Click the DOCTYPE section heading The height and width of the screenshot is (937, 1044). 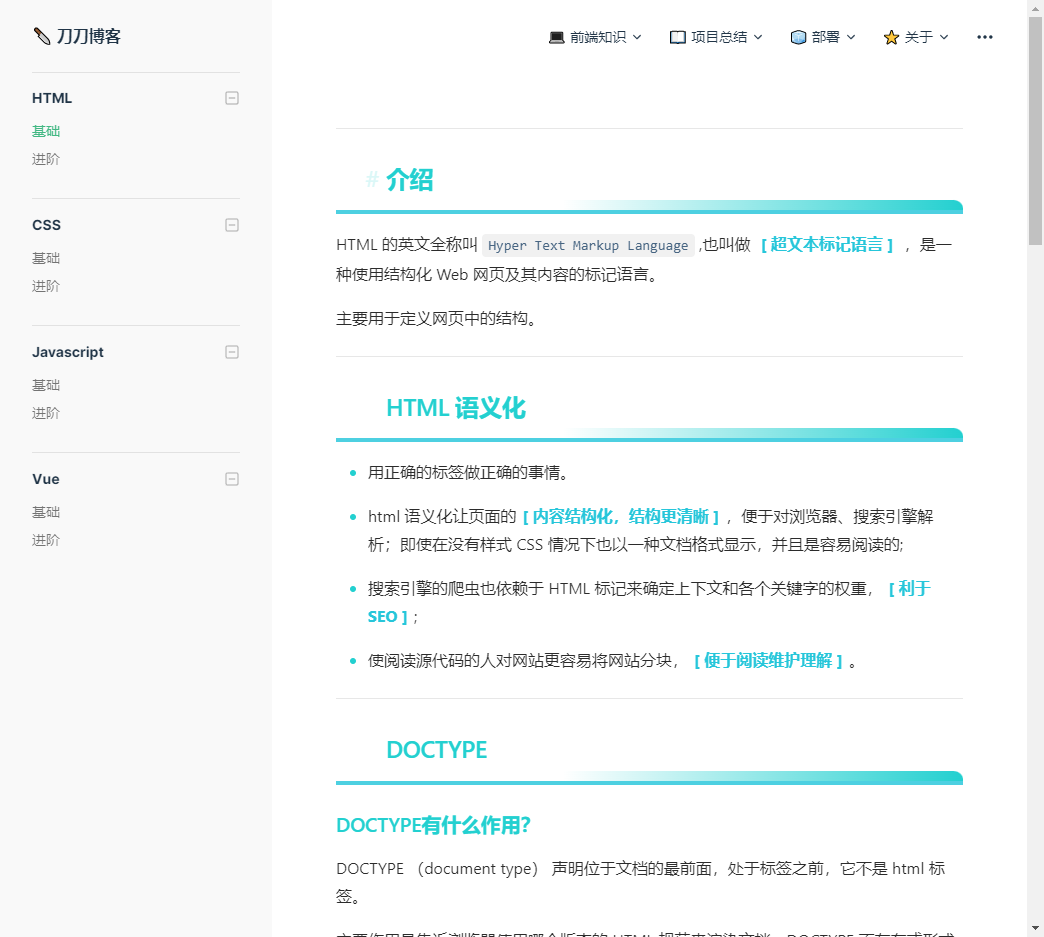click(x=437, y=750)
